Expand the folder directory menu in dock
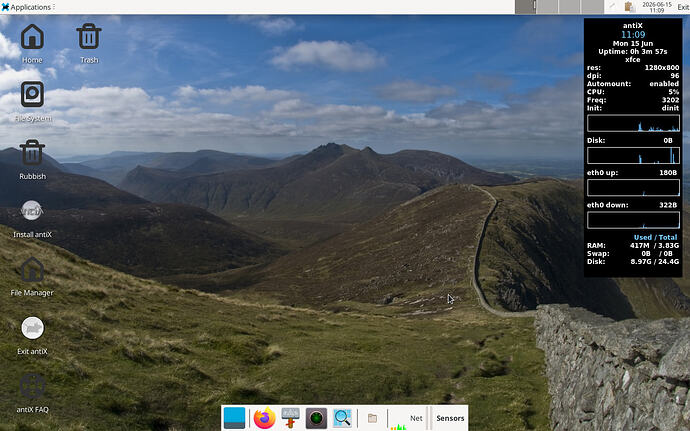The image size is (690, 431). point(372,418)
